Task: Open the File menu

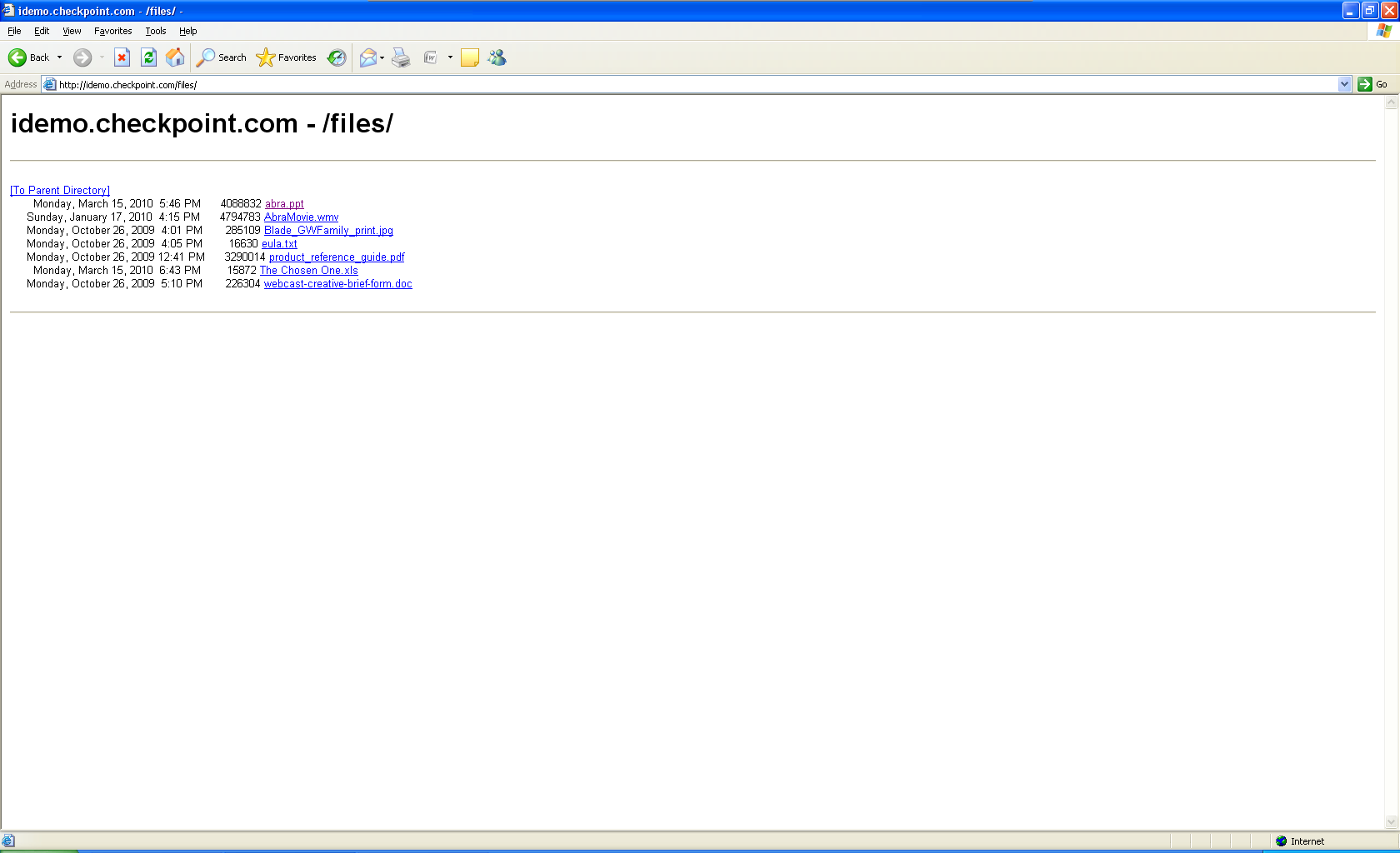Action: pyautogui.click(x=14, y=31)
